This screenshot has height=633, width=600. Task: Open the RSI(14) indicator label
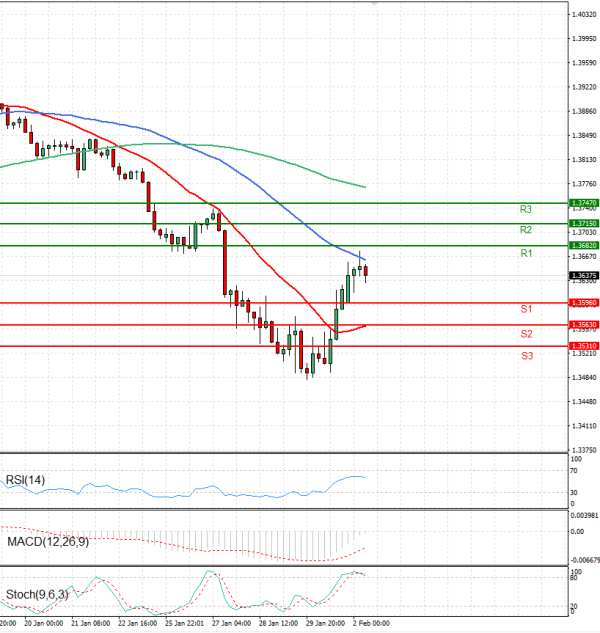click(26, 481)
